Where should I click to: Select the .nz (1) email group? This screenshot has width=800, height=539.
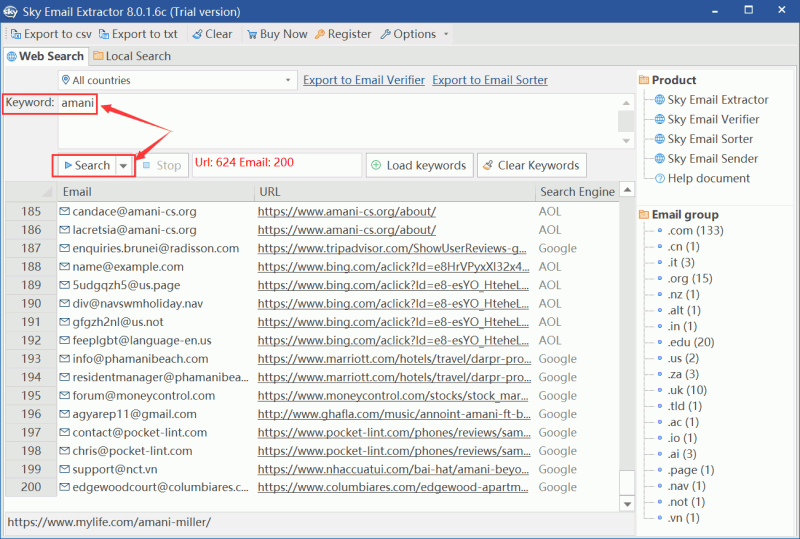pyautogui.click(x=684, y=295)
